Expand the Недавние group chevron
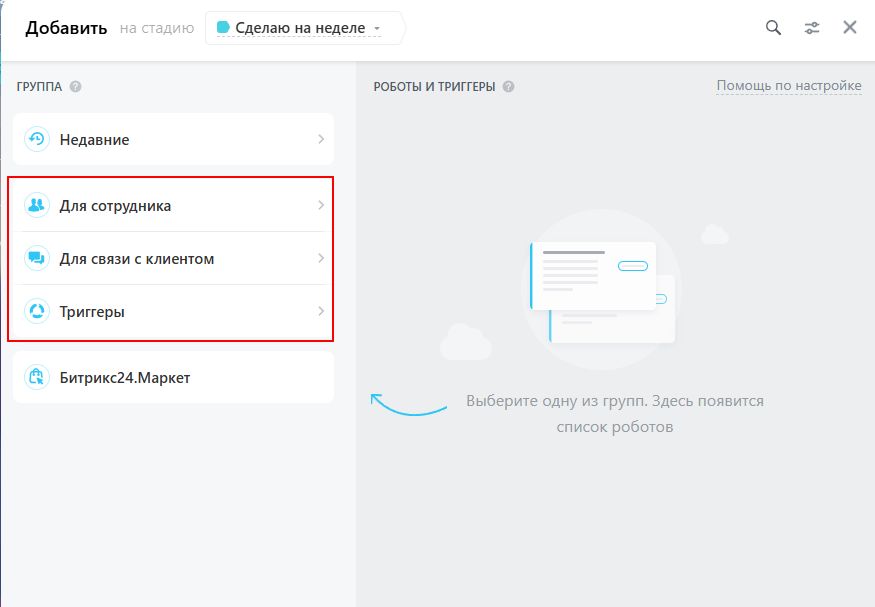Image resolution: width=875 pixels, height=607 pixels. (320, 139)
